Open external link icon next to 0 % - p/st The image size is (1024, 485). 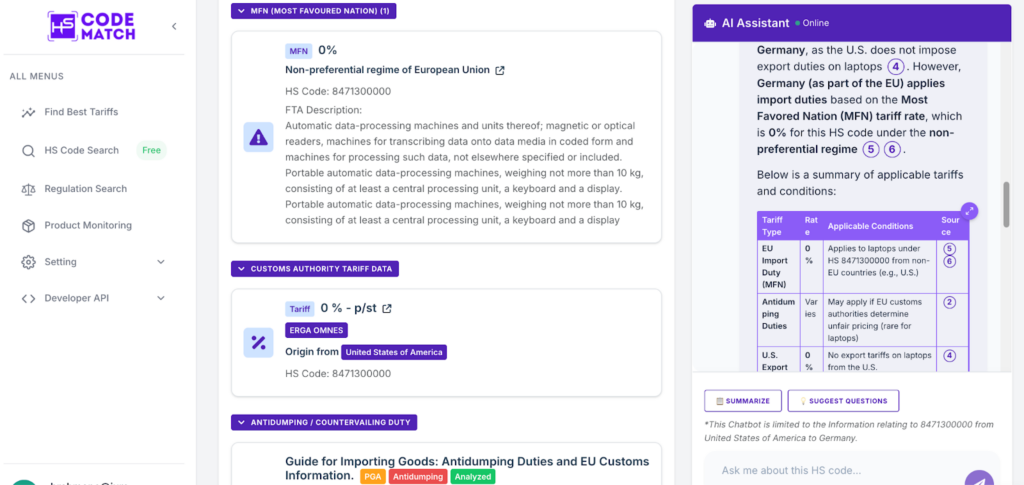tap(387, 308)
